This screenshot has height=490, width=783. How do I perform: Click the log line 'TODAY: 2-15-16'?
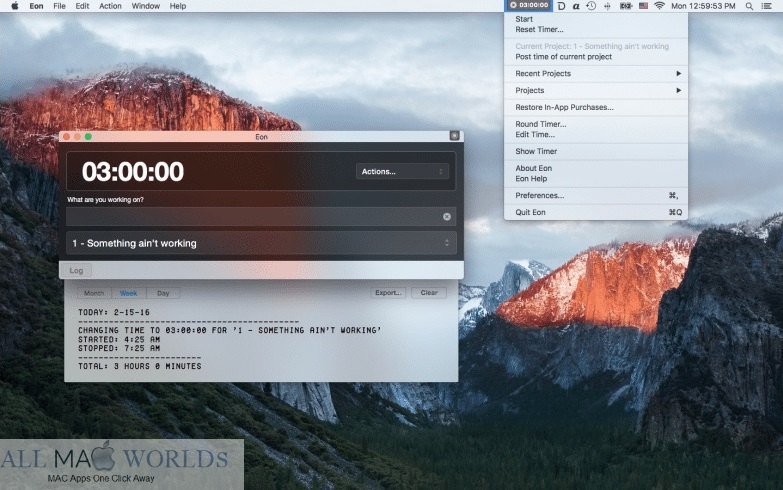pyautogui.click(x=114, y=312)
